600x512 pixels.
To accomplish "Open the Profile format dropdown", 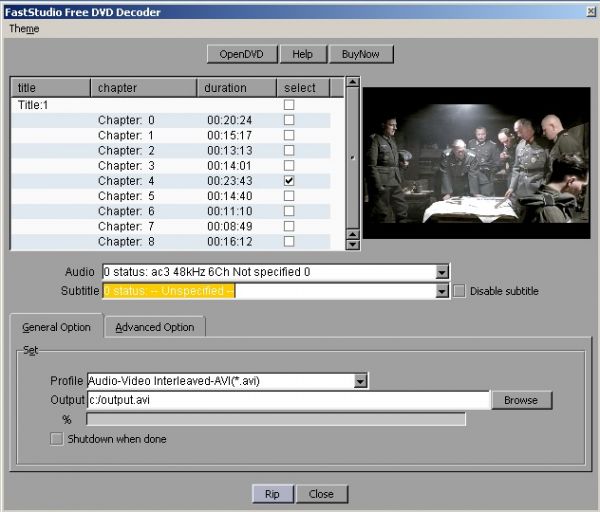I will pos(361,381).
